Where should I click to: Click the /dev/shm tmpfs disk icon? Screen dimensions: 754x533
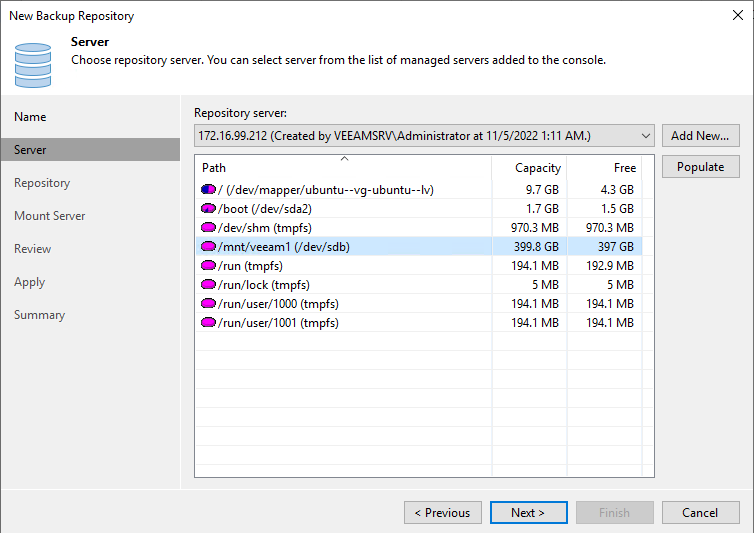(x=209, y=228)
